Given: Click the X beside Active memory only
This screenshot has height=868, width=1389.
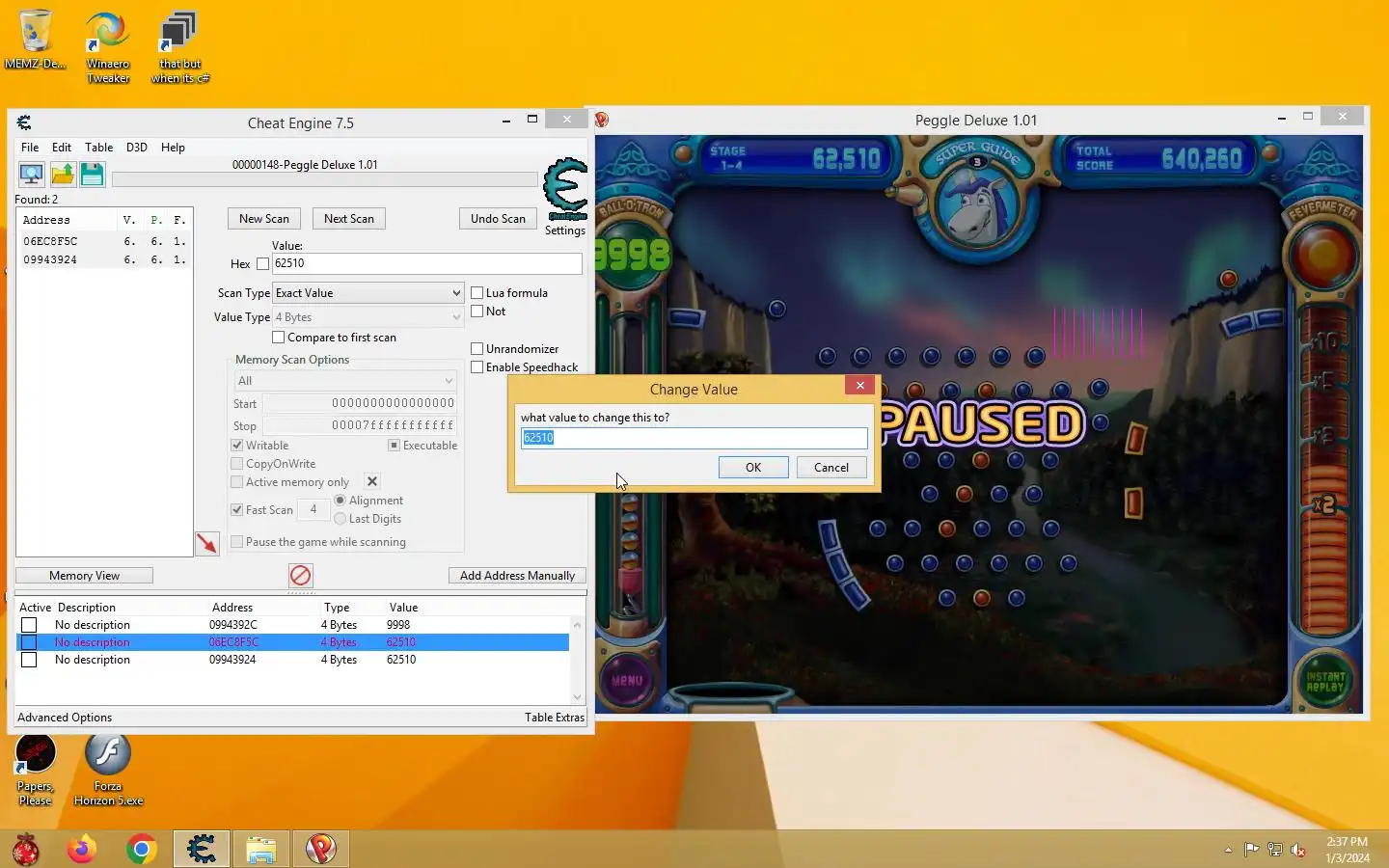Looking at the screenshot, I should (x=372, y=481).
